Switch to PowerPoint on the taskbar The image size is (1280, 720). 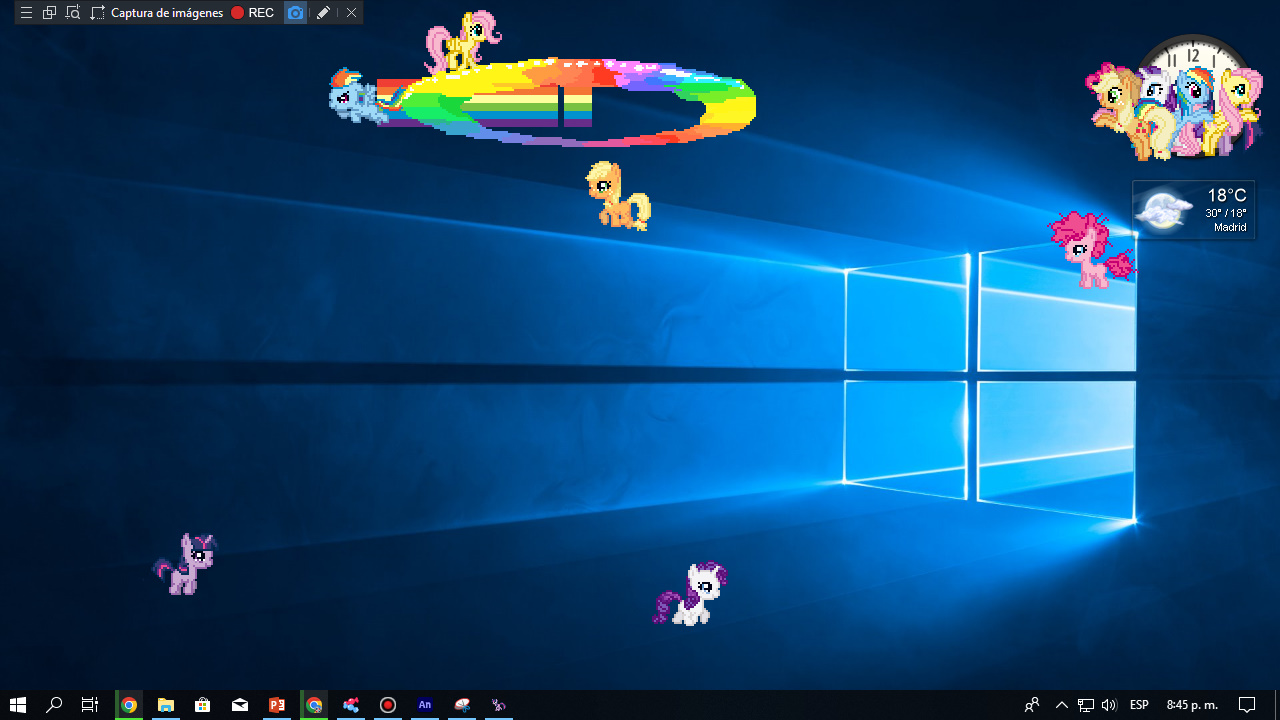(x=277, y=705)
